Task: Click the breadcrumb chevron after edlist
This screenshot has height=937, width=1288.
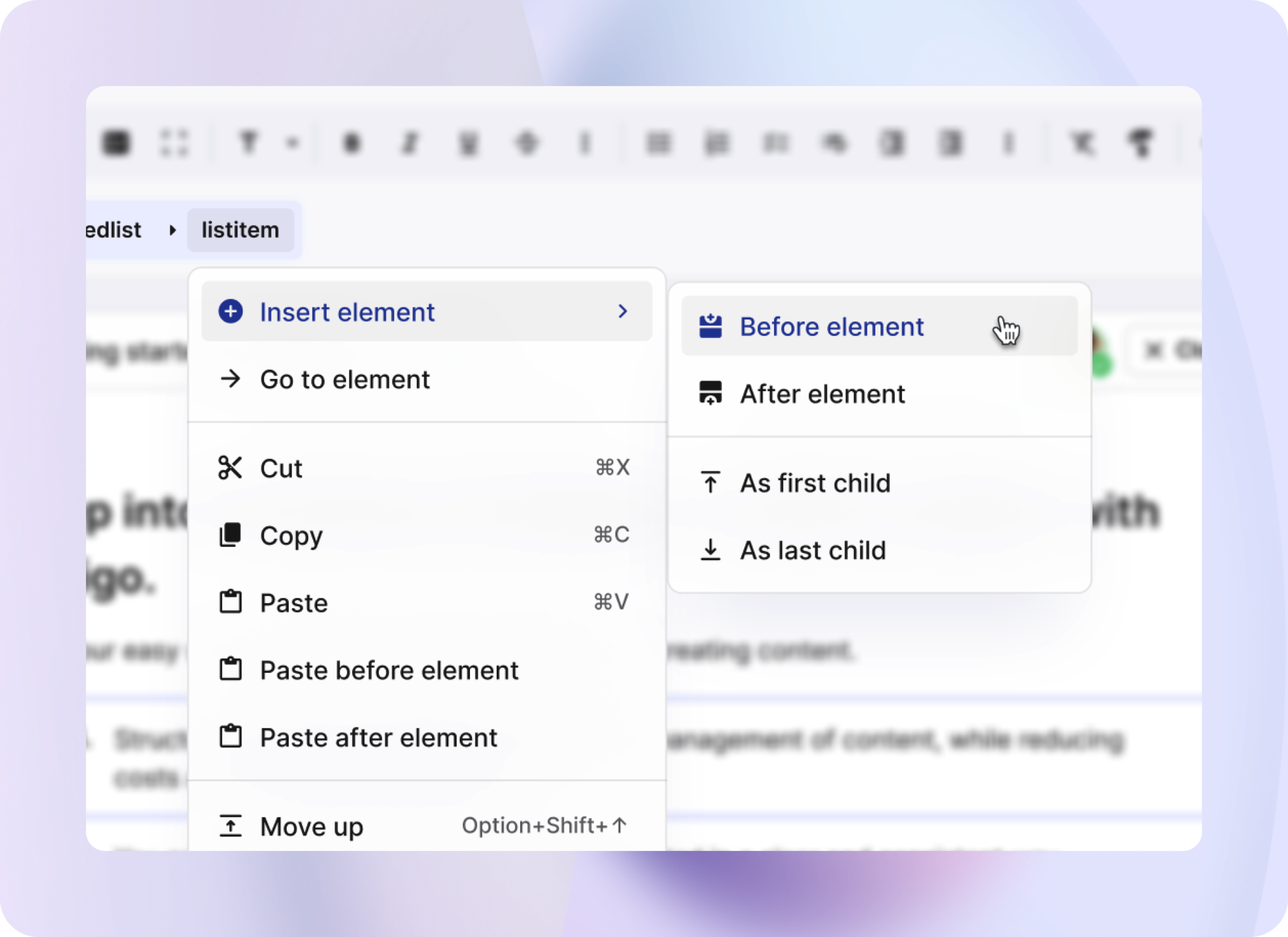Action: pos(172,229)
